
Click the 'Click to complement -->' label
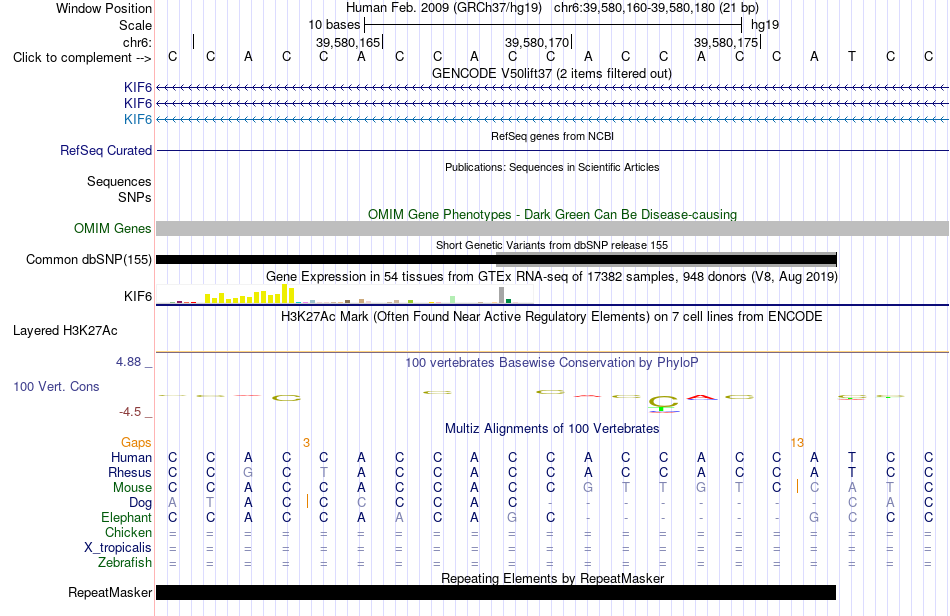point(82,58)
